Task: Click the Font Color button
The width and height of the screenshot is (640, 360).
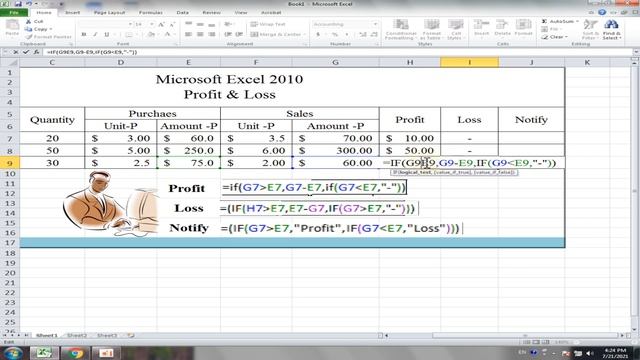Action: pos(167,35)
